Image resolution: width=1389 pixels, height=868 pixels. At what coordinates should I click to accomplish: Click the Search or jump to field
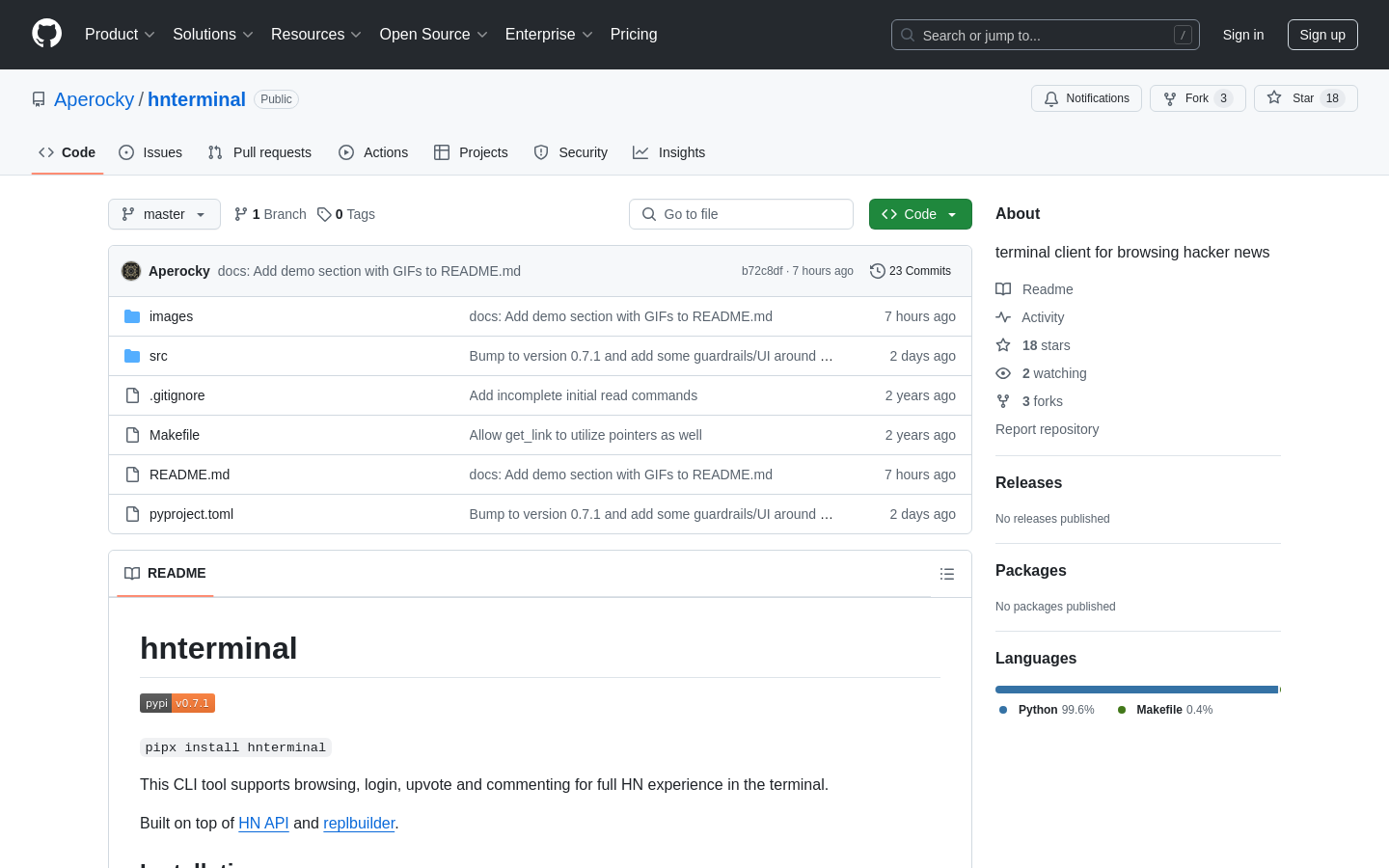point(1046,35)
